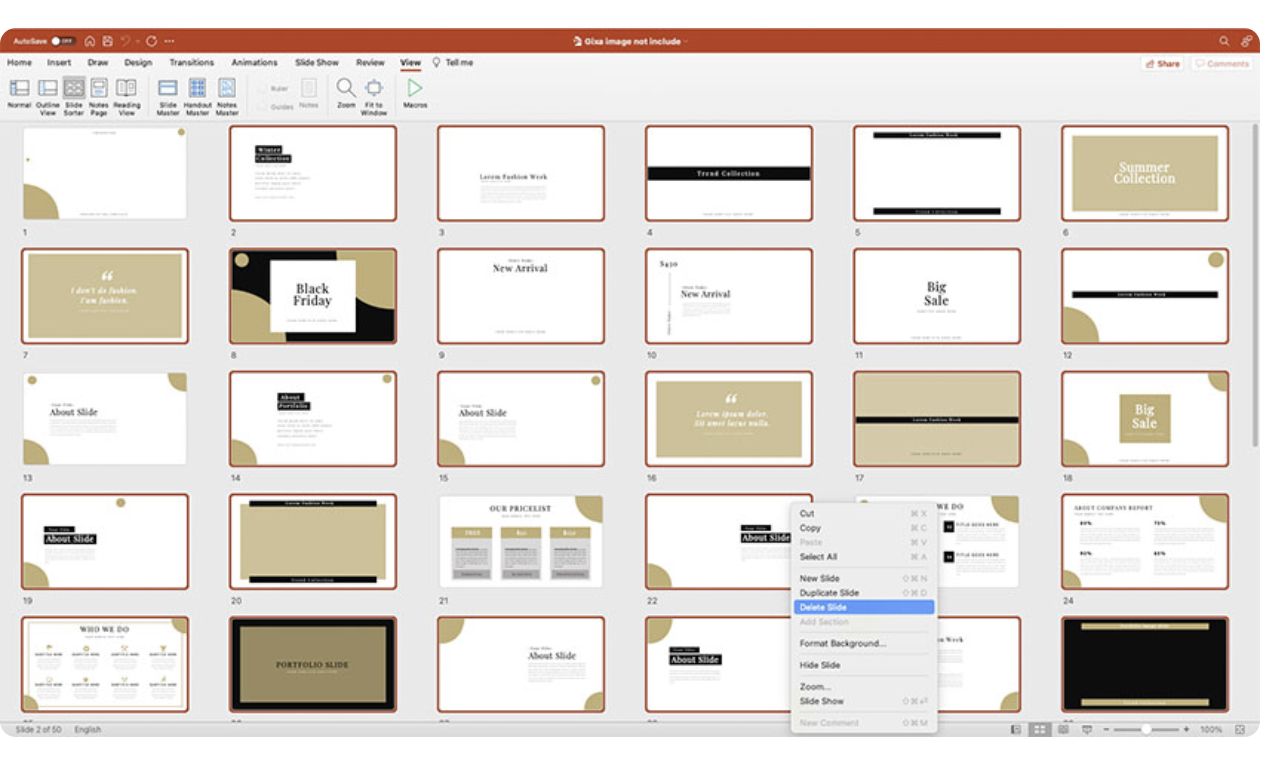Click the 100% zoom level
Image resolution: width=1288 pixels, height=764 pixels.
(x=1211, y=730)
